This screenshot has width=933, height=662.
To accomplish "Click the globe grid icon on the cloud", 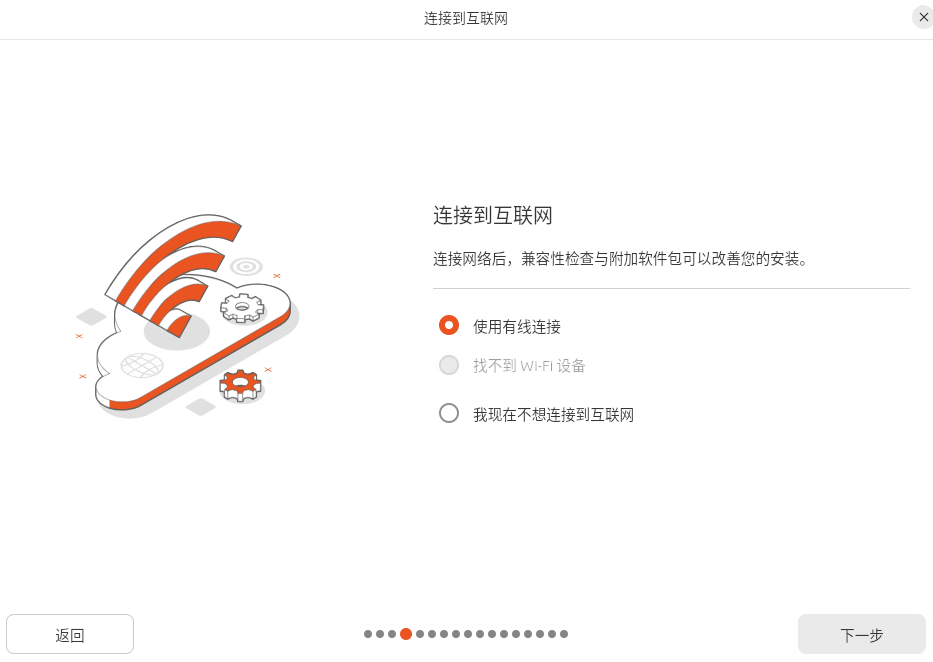I will pyautogui.click(x=142, y=365).
